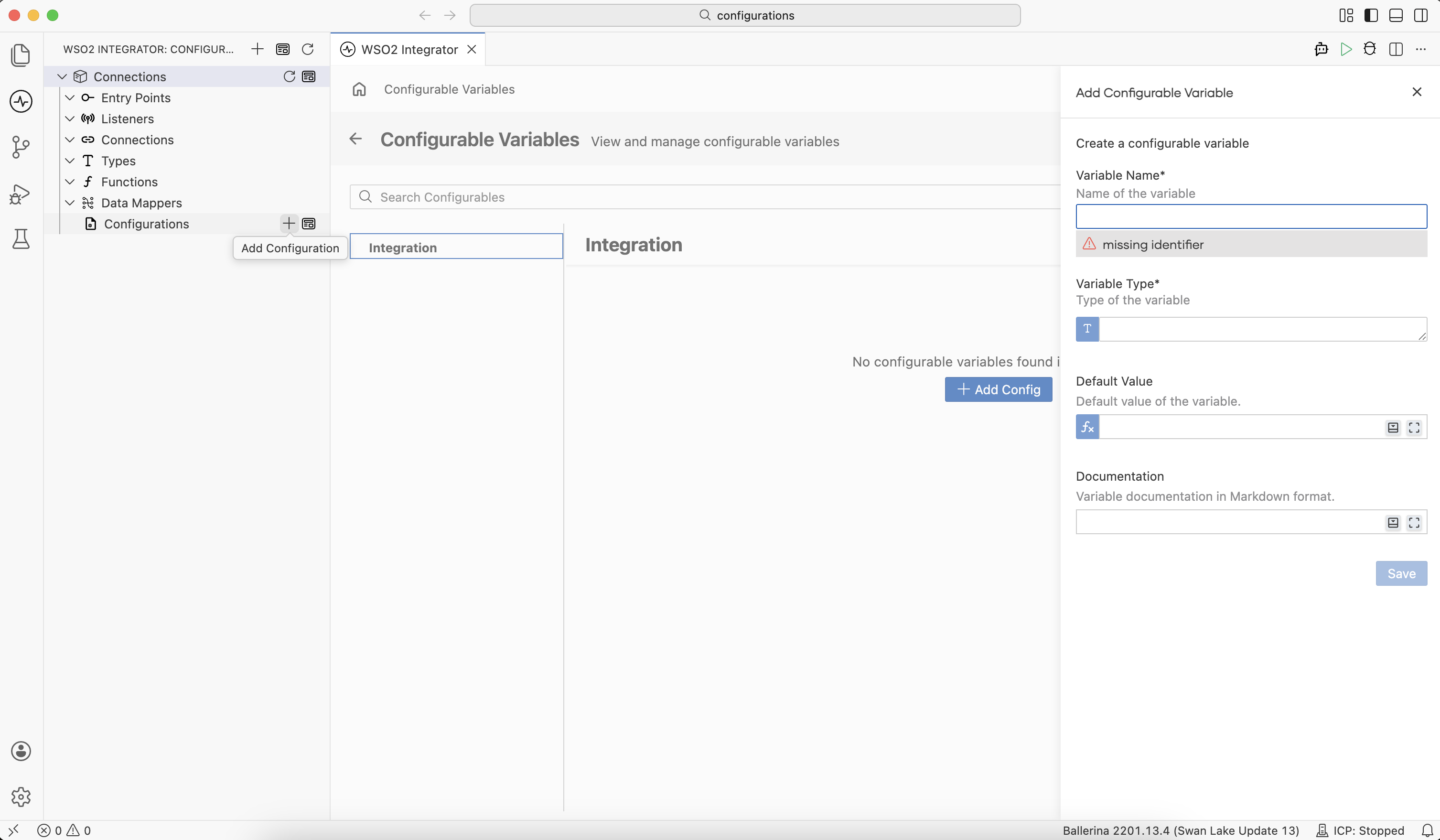Screen dimensions: 1440x840
Task: Click the T type icon in Variable Type
Action: (x=1087, y=329)
